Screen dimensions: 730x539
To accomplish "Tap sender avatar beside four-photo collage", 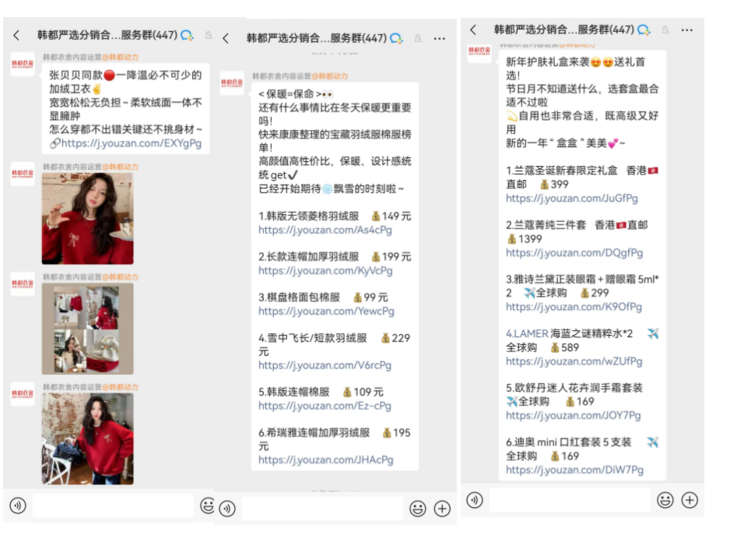I will (22, 284).
